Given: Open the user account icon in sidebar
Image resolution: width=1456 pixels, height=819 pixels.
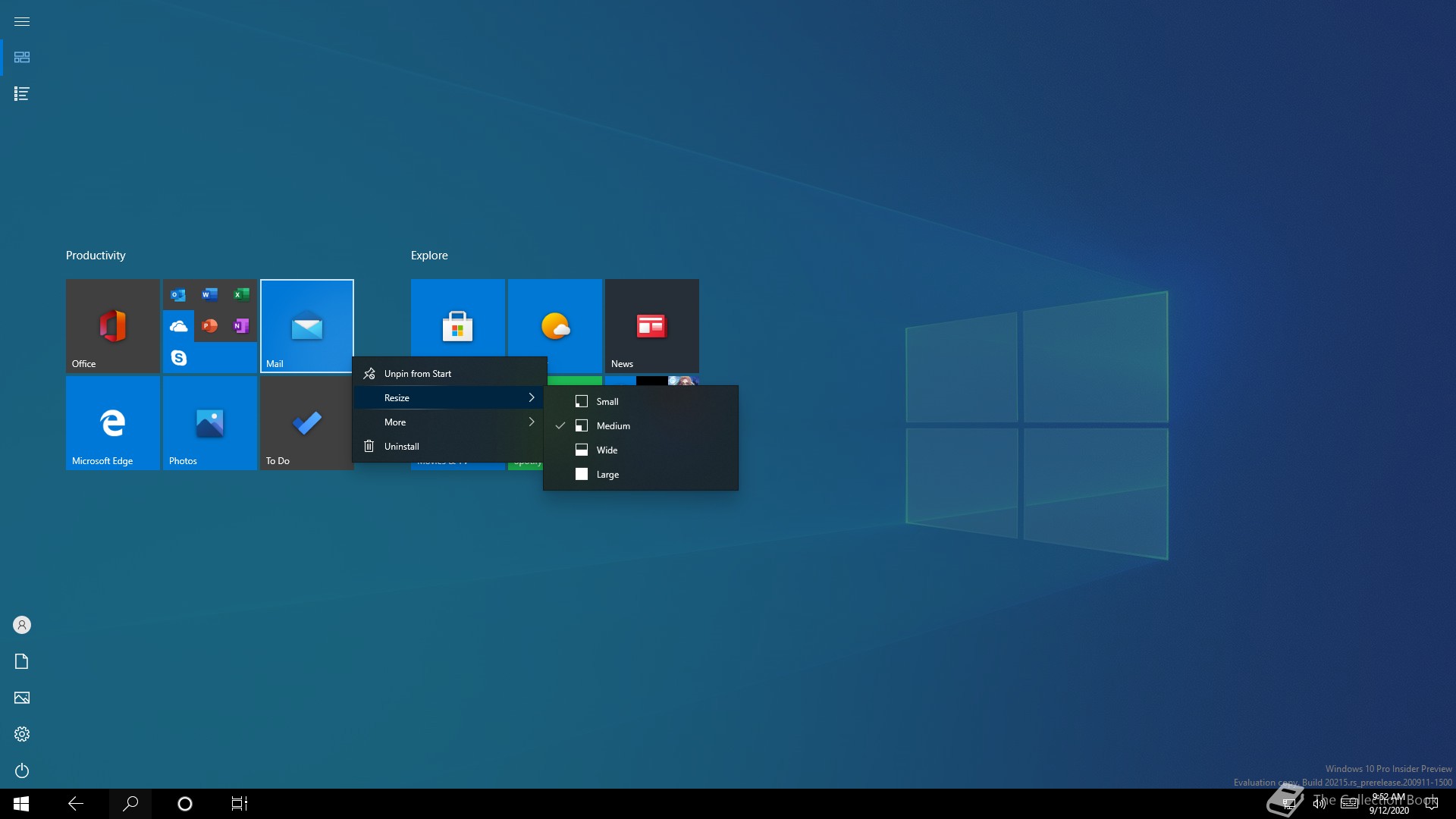Looking at the screenshot, I should coord(22,625).
